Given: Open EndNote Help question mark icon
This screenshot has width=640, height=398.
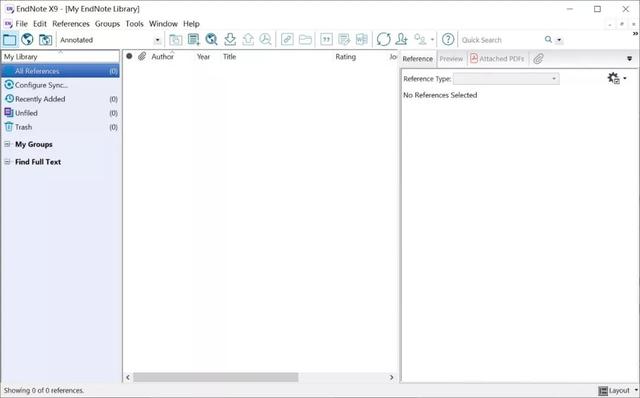Looking at the screenshot, I should click(448, 40).
